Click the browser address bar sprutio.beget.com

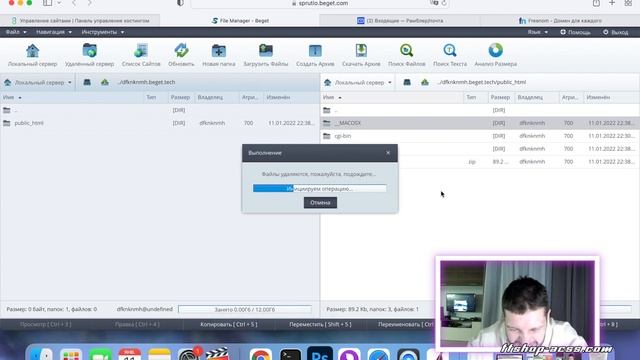[x=320, y=3]
